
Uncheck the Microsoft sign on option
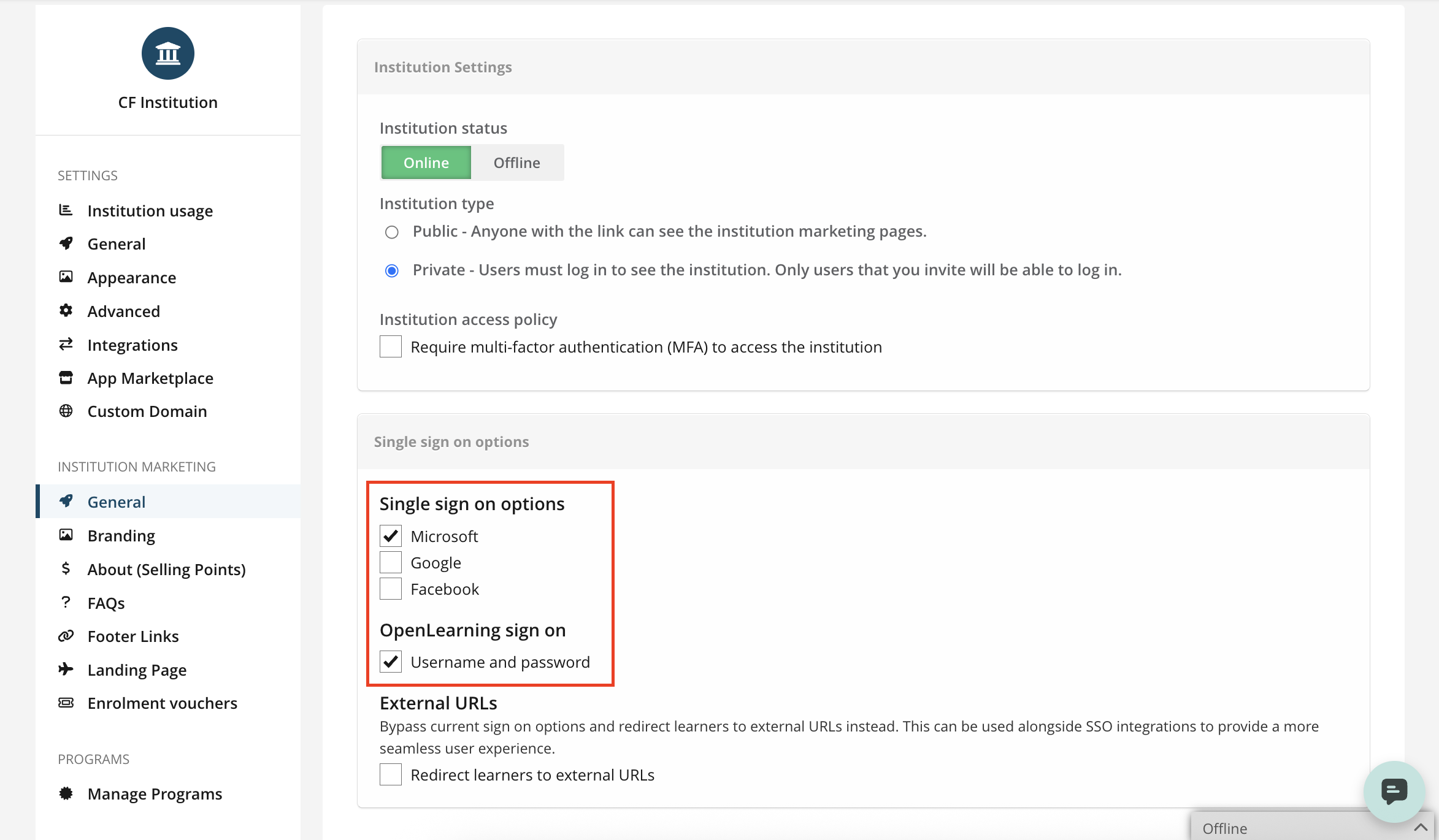pos(391,536)
